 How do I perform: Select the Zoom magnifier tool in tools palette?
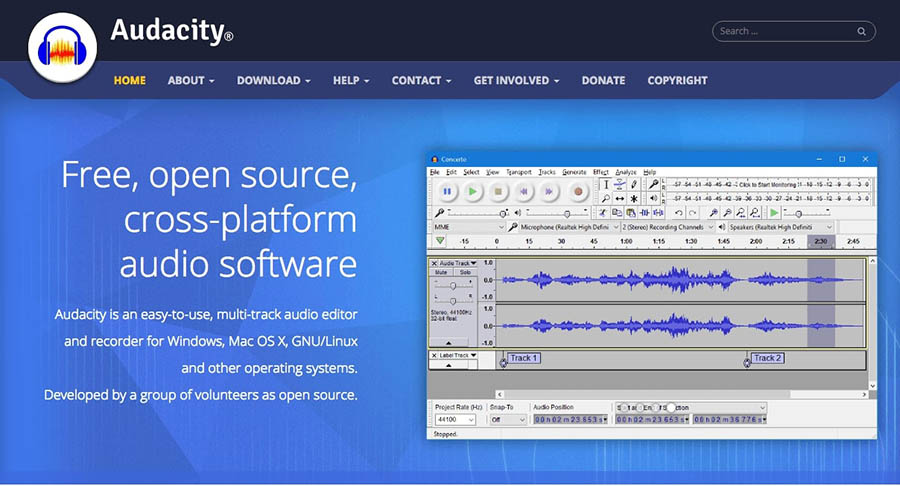click(606, 199)
